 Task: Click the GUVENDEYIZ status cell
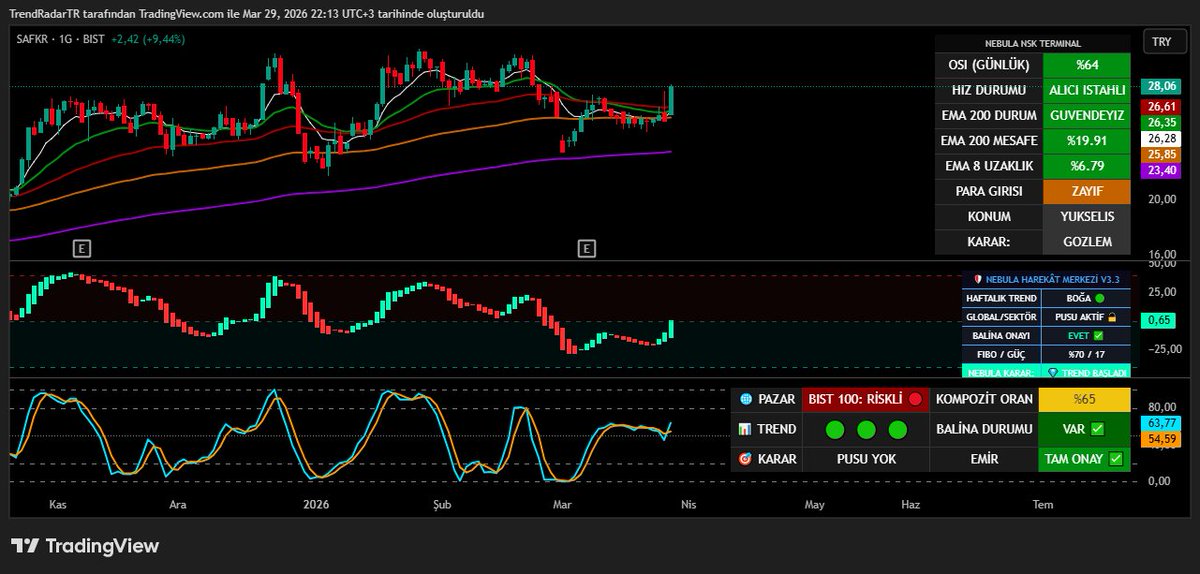tap(1087, 115)
